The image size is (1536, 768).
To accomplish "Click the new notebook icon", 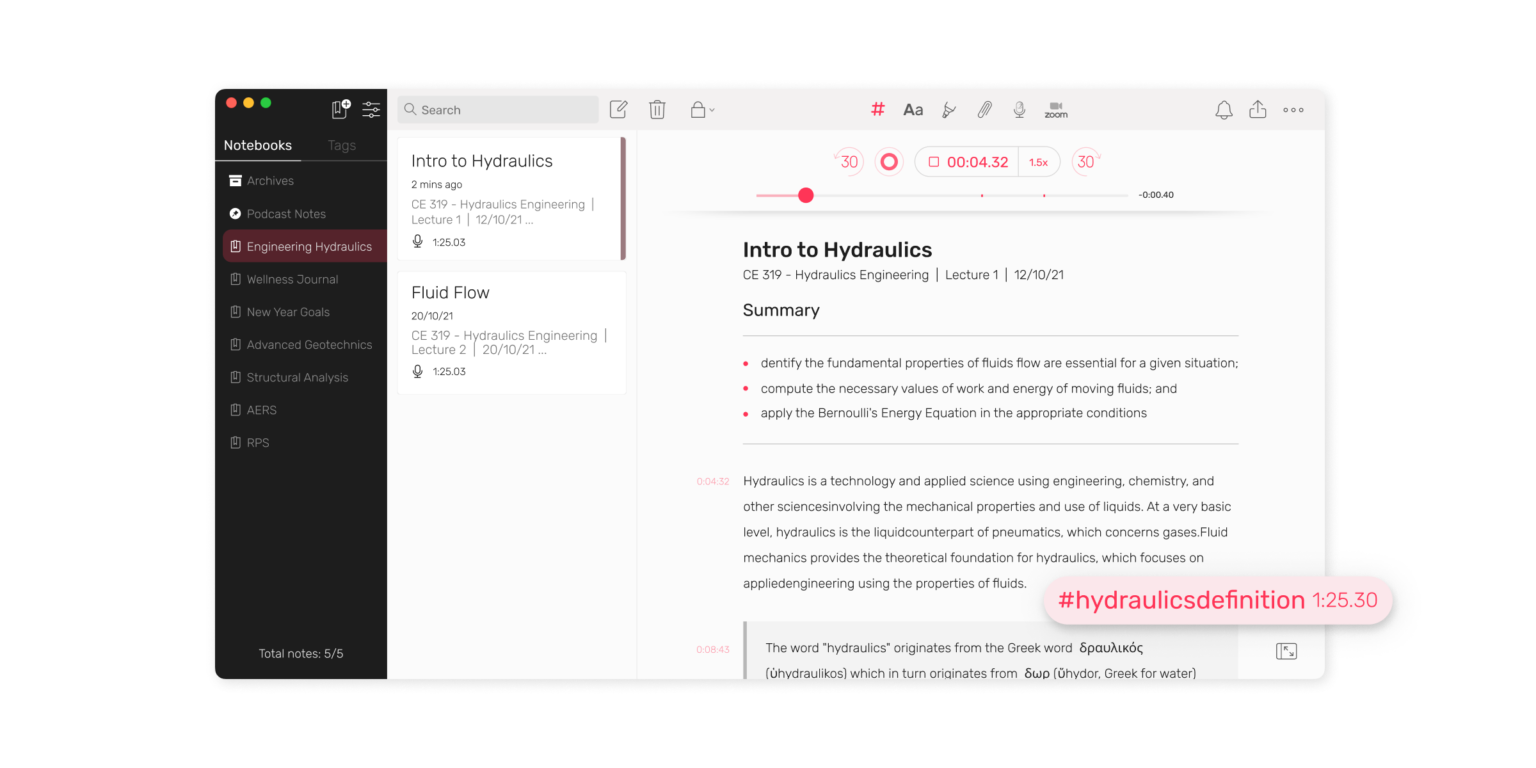I will coord(341,109).
